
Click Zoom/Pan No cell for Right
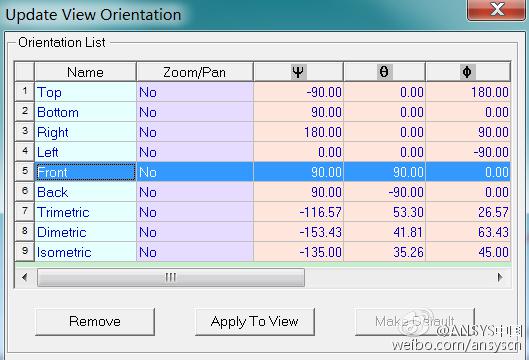(x=195, y=132)
